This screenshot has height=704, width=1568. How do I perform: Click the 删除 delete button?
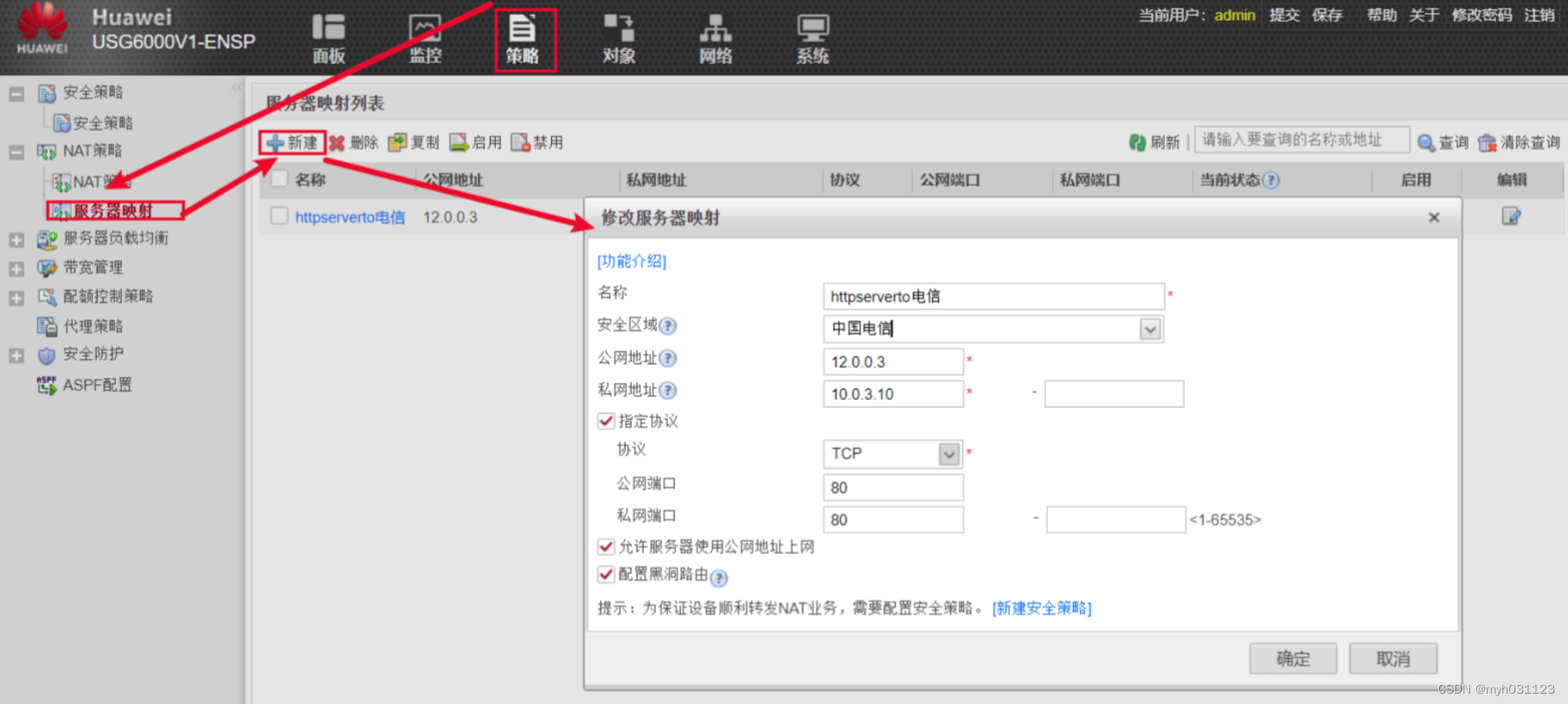[354, 143]
